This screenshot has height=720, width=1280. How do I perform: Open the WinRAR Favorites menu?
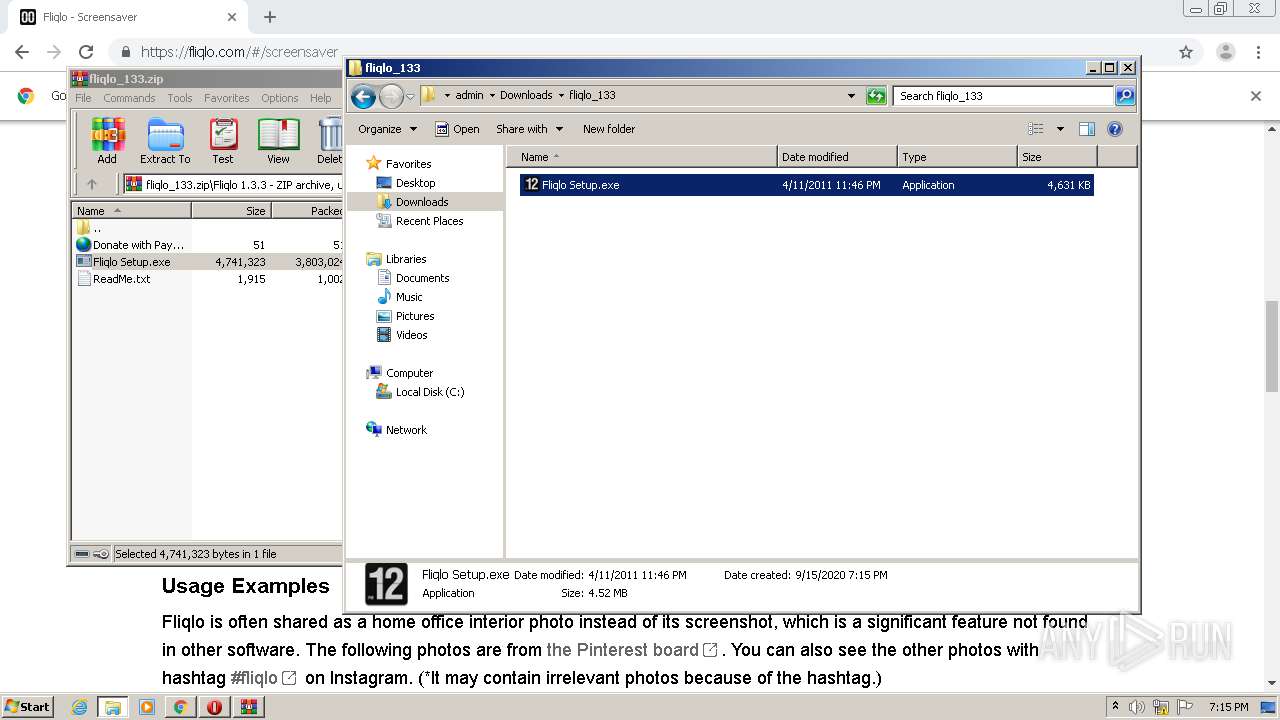[227, 98]
